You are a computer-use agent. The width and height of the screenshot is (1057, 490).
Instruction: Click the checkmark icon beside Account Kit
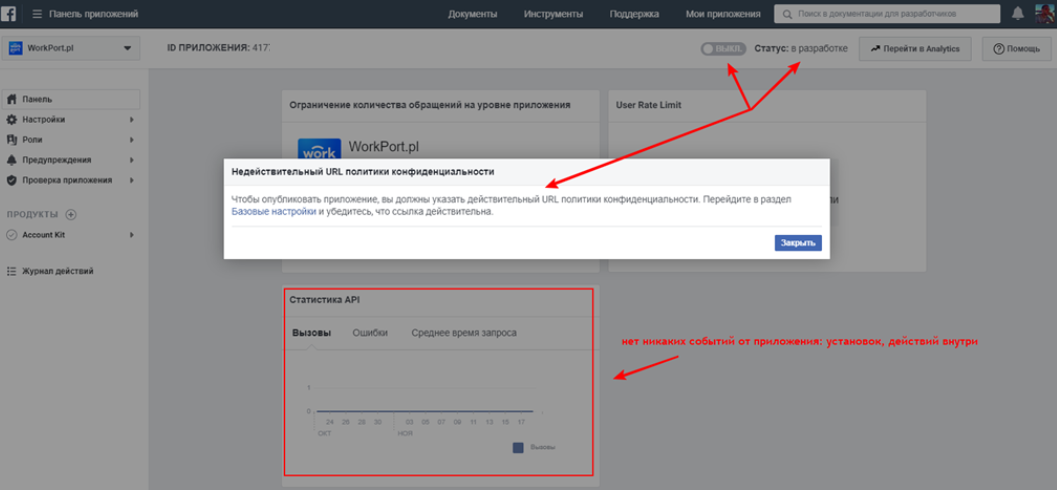tap(11, 235)
